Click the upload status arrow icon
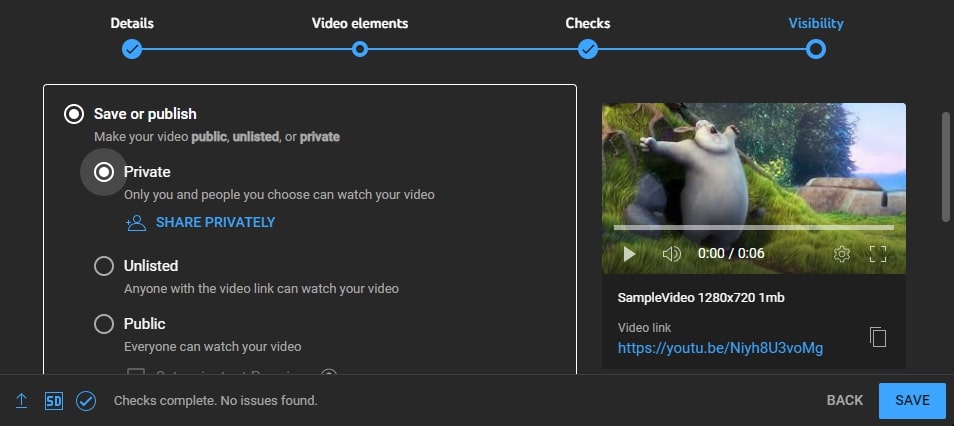 (x=21, y=400)
